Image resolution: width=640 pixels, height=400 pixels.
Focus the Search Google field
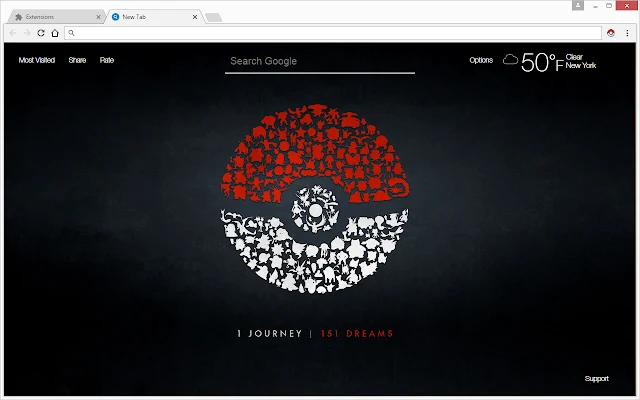tap(320, 62)
